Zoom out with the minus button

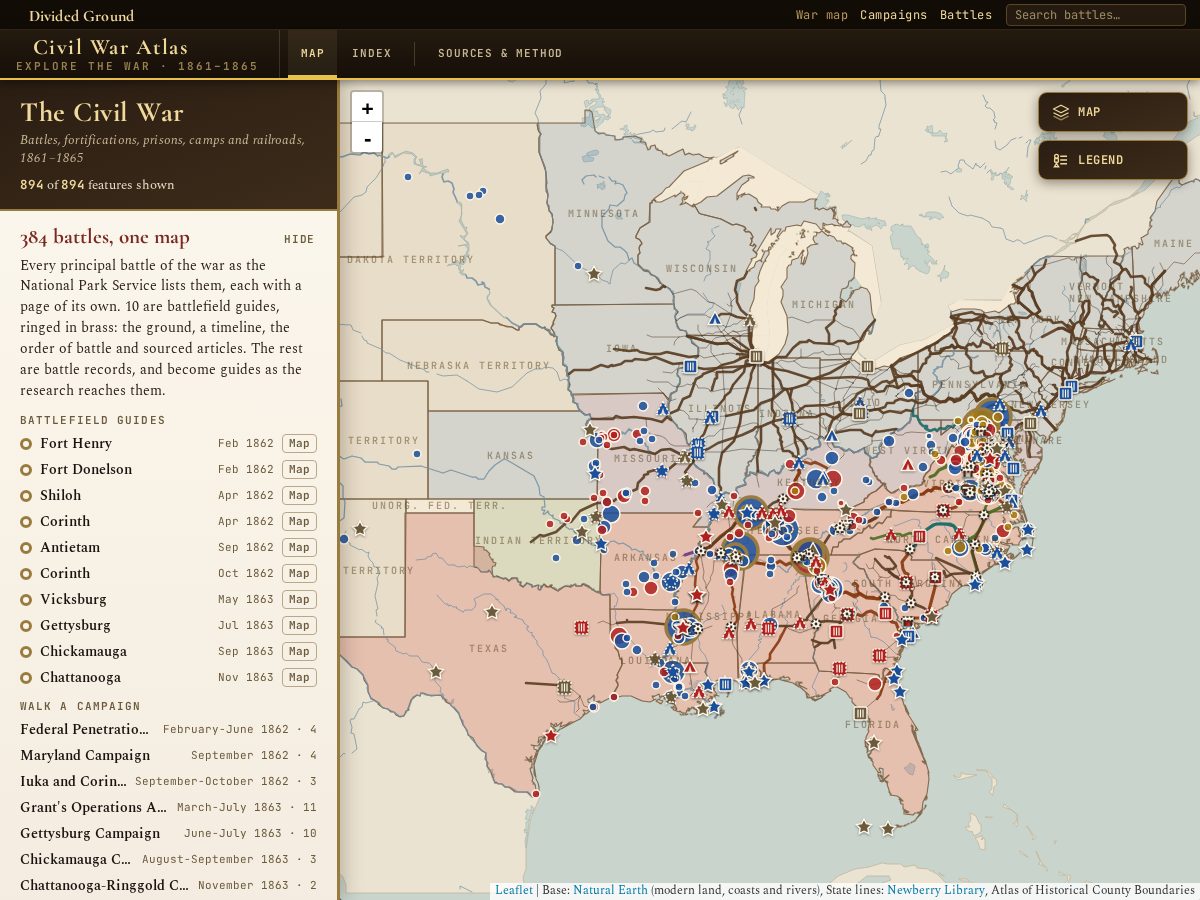click(367, 138)
